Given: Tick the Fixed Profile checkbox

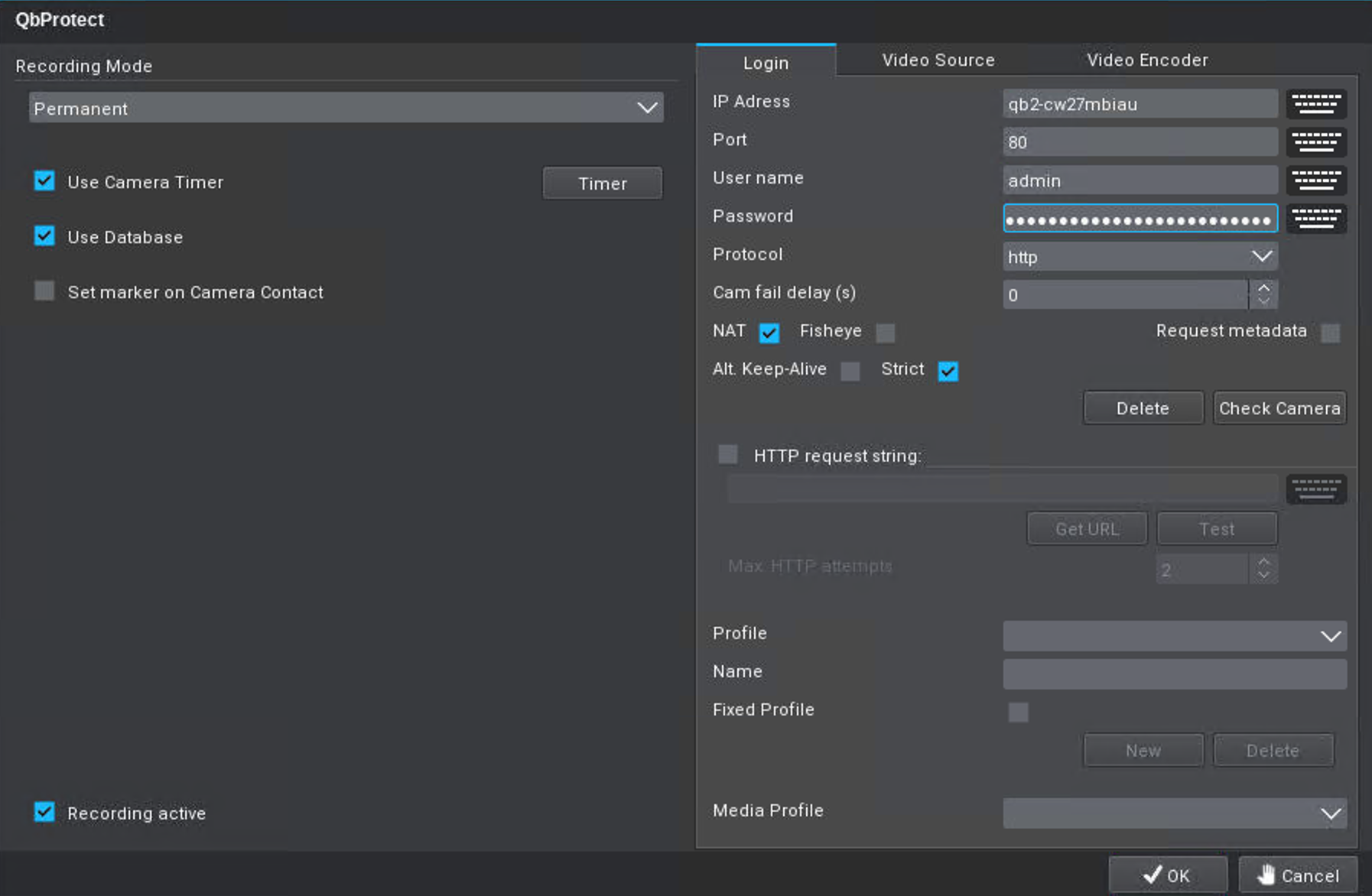Looking at the screenshot, I should click(x=1019, y=712).
